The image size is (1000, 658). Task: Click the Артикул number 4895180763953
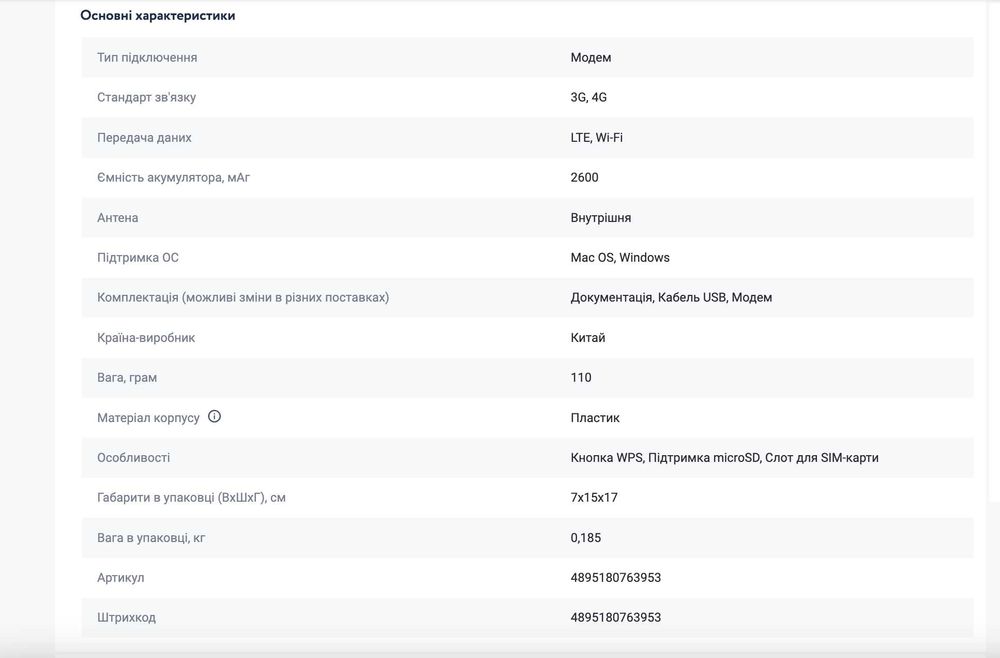[x=616, y=578]
